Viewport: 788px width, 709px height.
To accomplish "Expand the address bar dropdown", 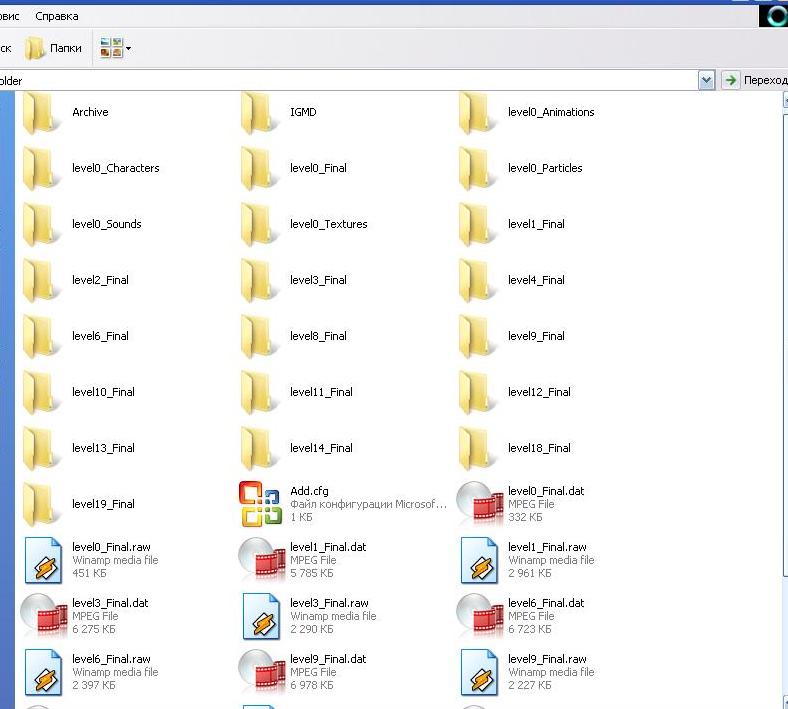I will [706, 80].
